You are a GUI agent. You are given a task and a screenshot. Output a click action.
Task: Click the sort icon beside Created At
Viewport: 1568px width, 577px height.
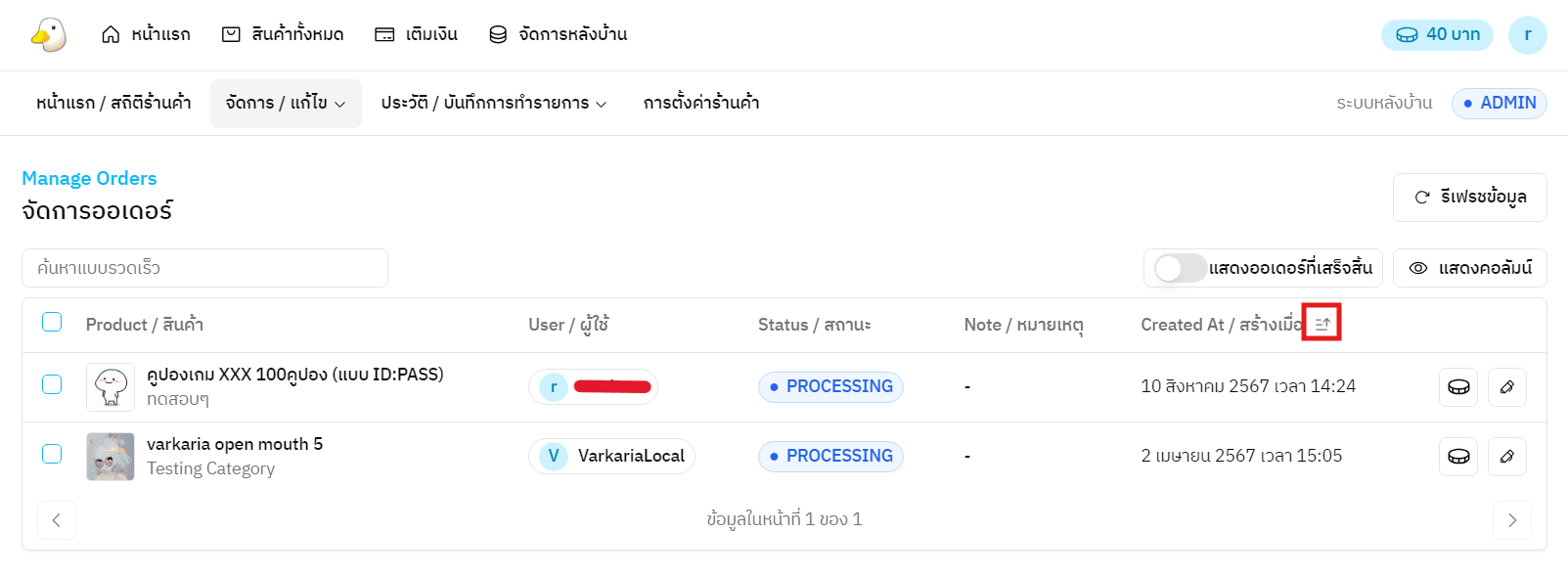(1322, 324)
